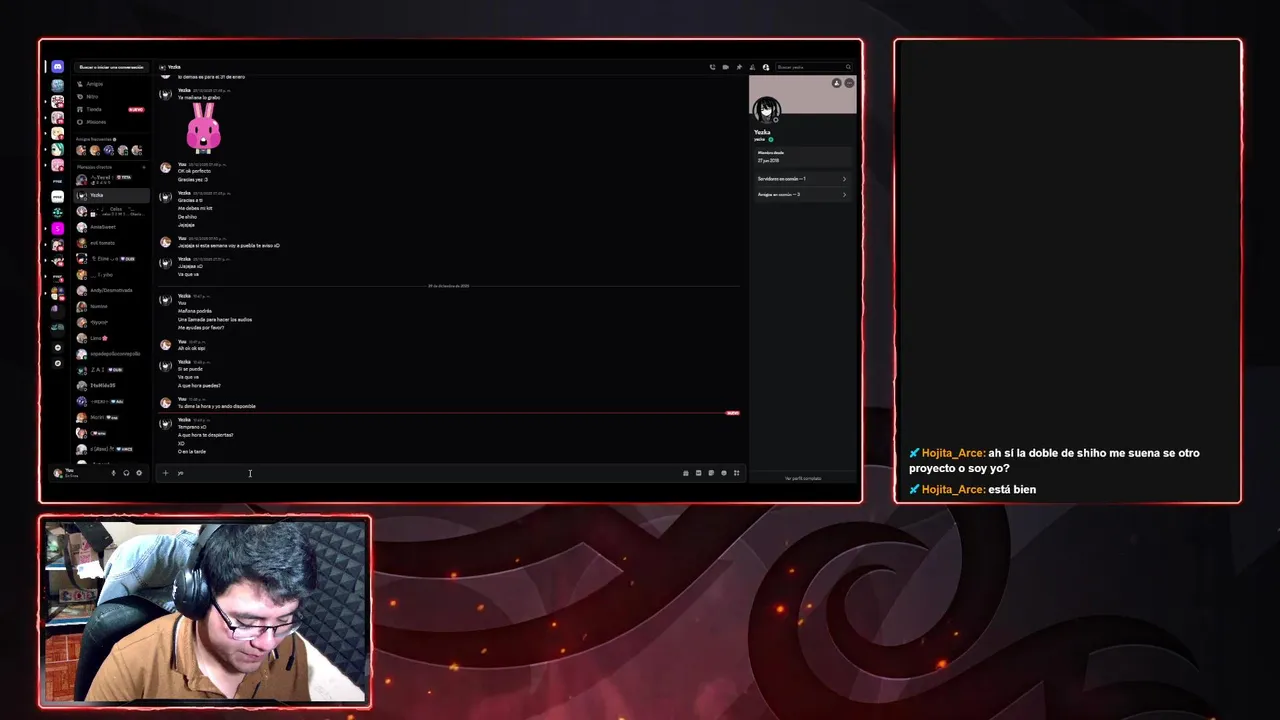Open the Amigos tab
1280x720 pixels.
[112, 84]
